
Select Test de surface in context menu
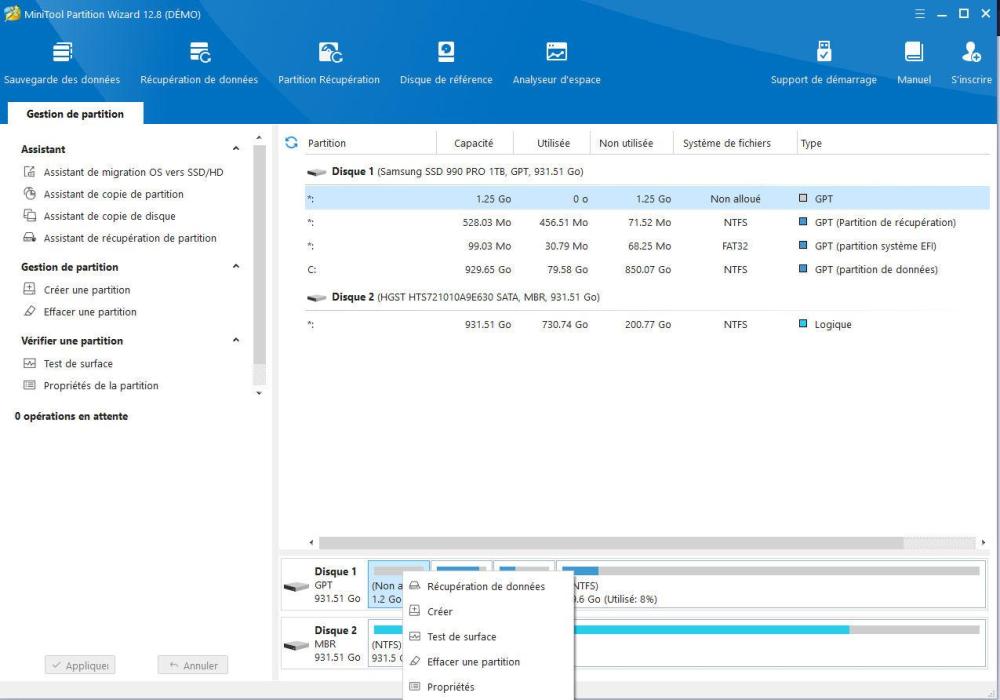point(461,637)
